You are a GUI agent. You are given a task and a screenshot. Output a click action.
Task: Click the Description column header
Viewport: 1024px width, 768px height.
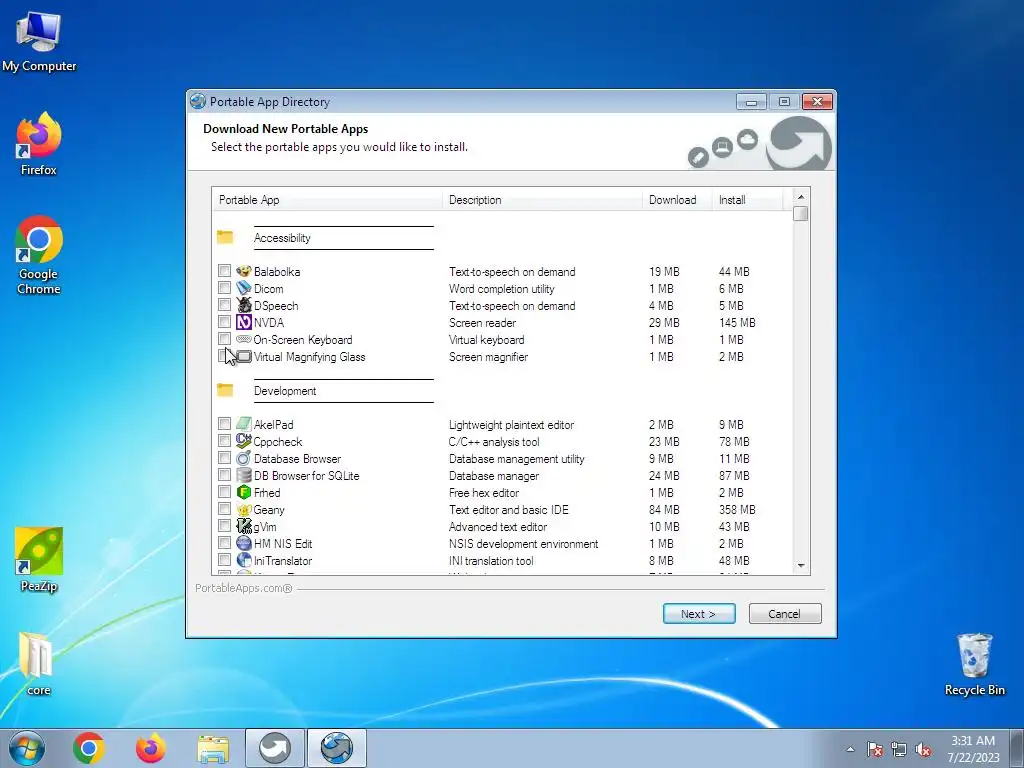(542, 200)
